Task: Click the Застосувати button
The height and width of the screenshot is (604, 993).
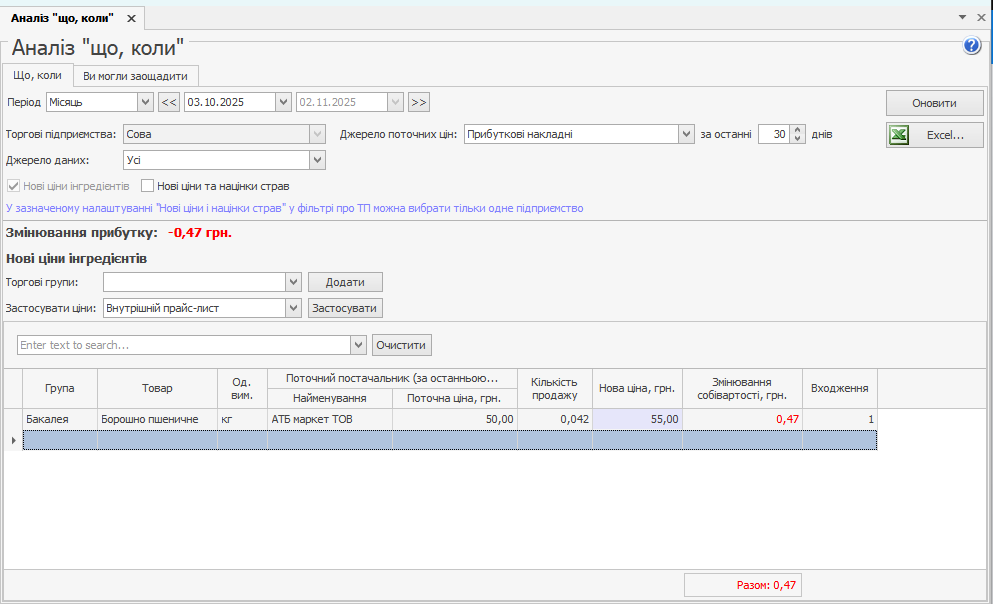Action: (345, 308)
